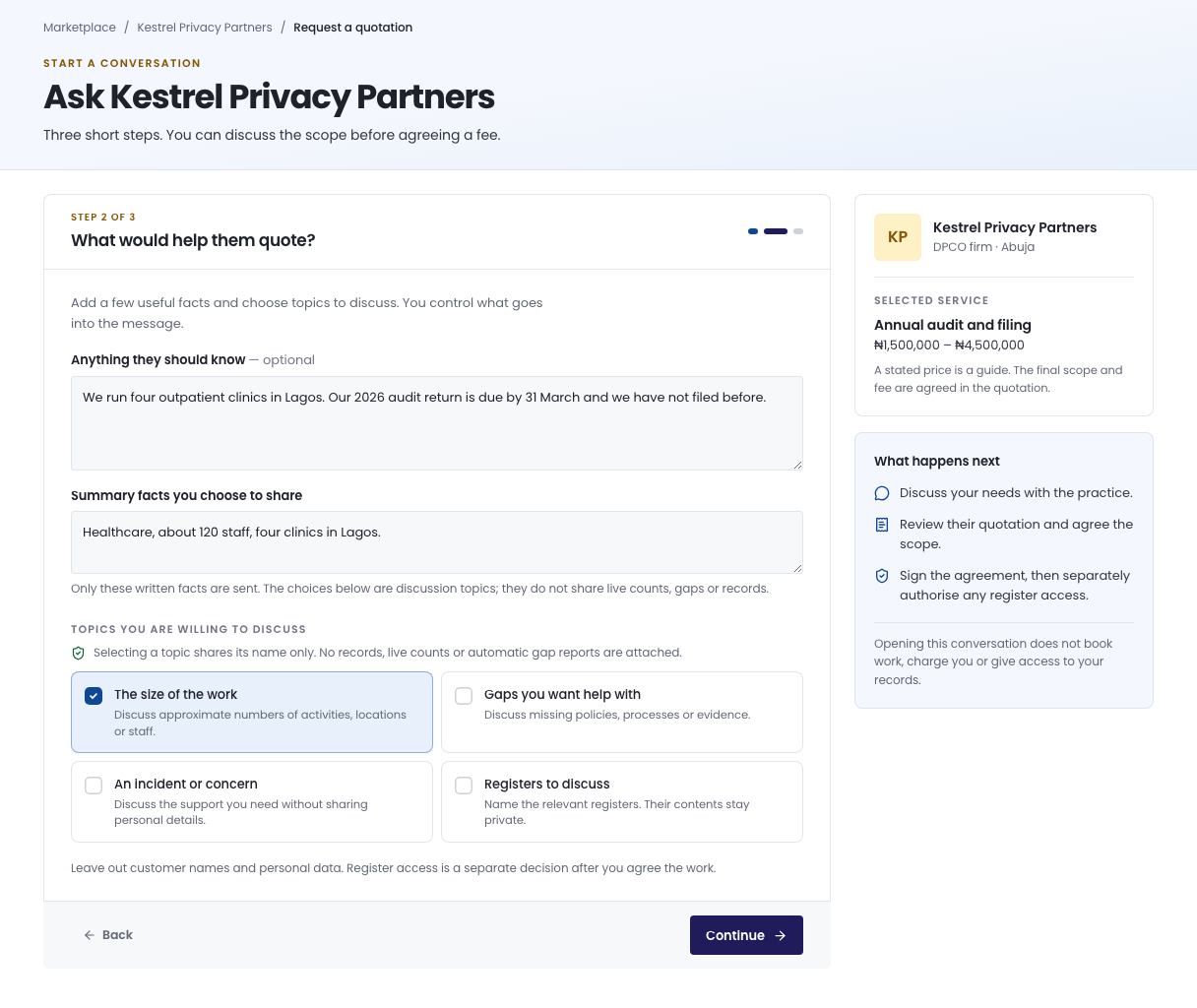This screenshot has height=1008, width=1197.
Task: Click the What happens next heading
Action: coord(937,461)
